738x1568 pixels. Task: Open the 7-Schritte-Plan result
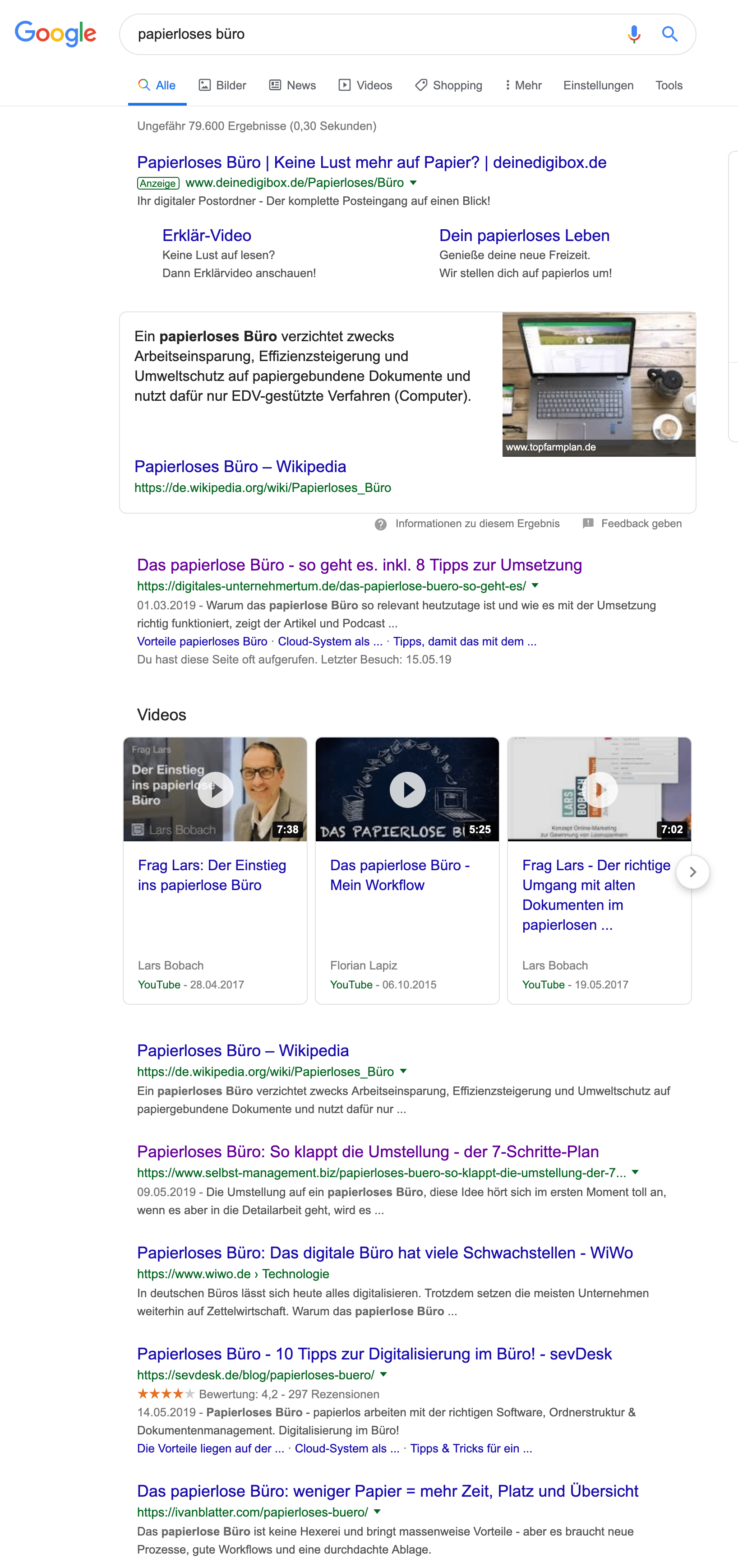point(368,1152)
